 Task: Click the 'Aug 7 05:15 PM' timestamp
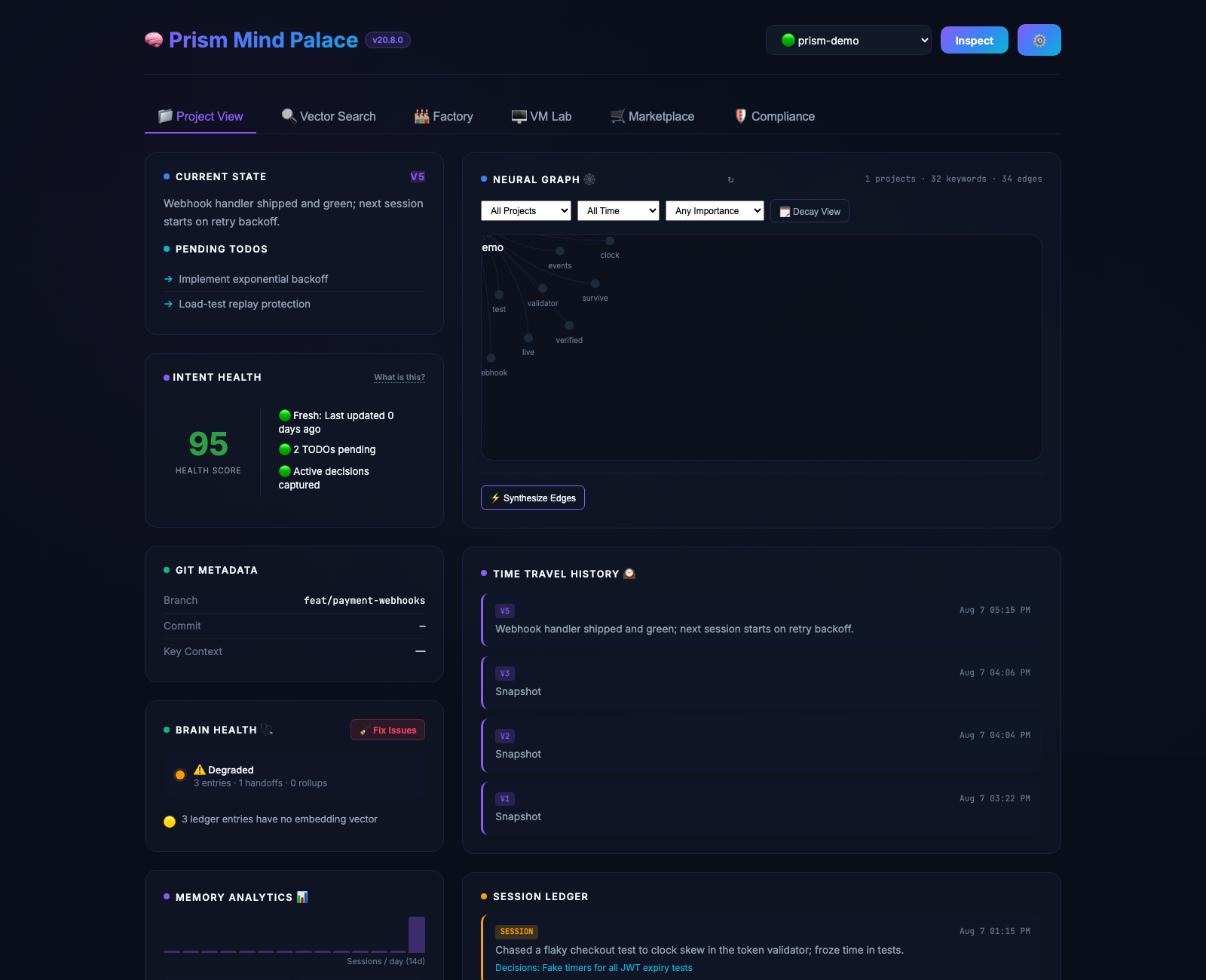click(994, 610)
